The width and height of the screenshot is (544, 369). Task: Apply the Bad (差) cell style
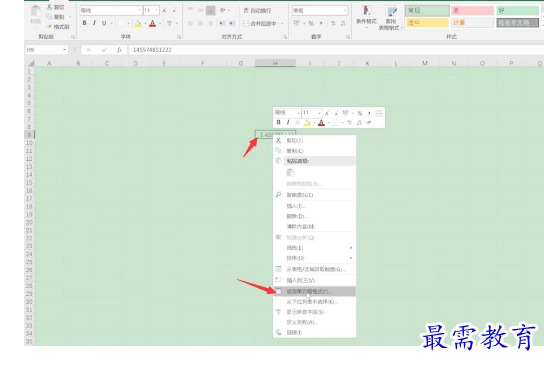point(472,11)
